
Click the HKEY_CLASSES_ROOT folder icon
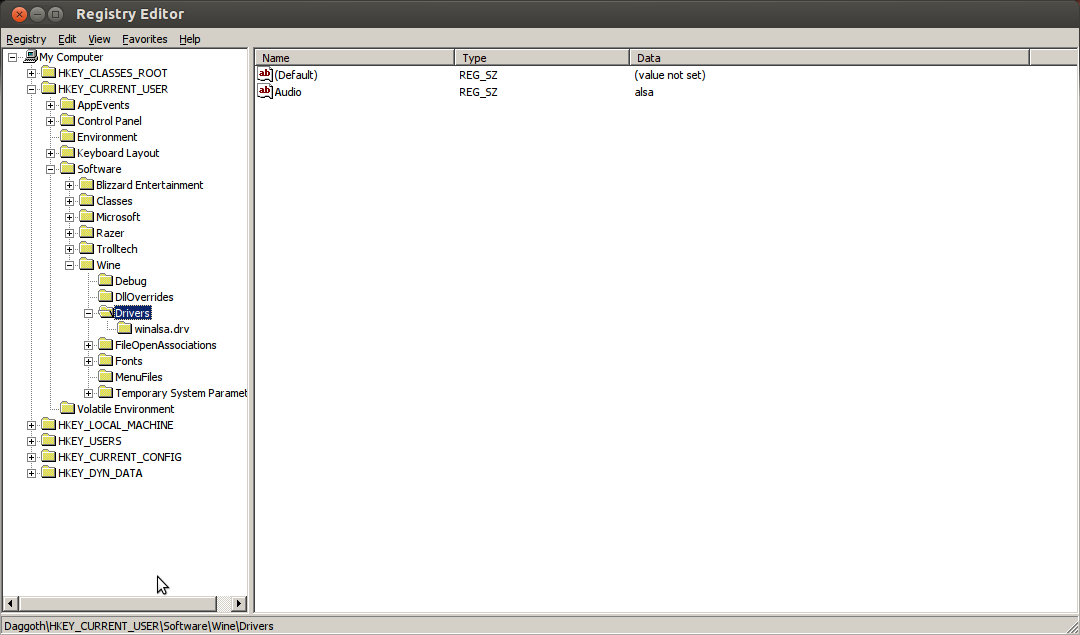click(x=48, y=72)
